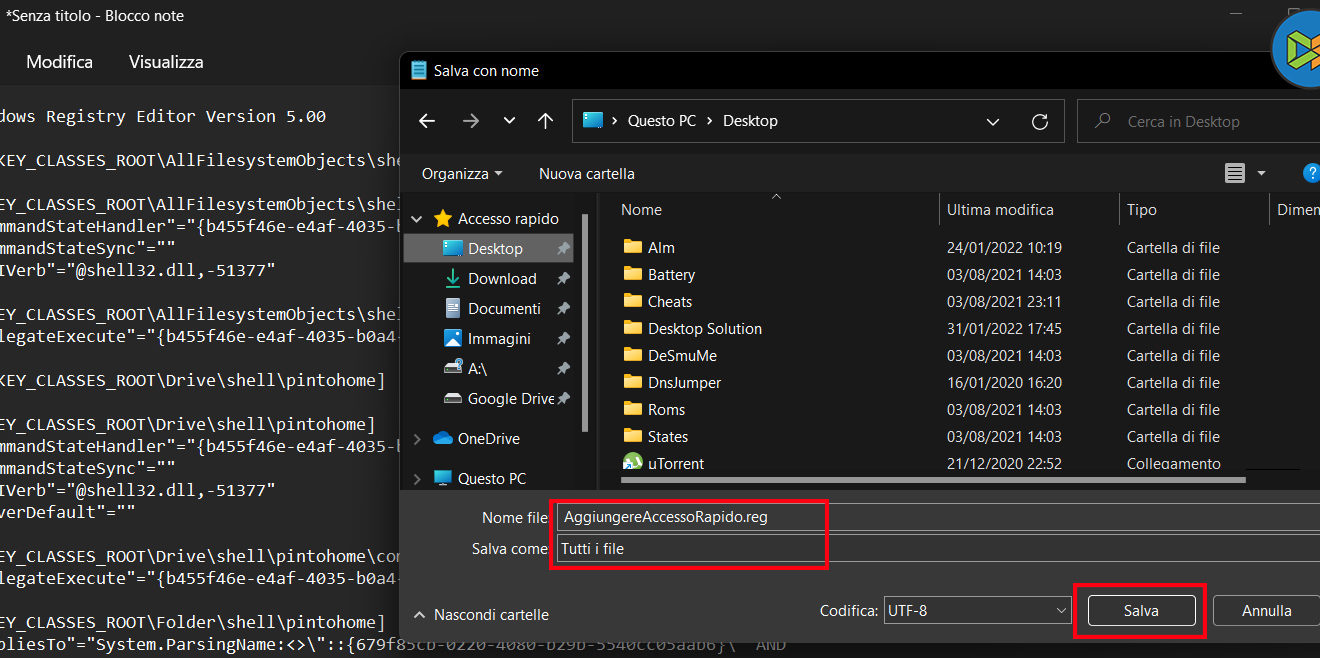Screen dimensions: 1320x658
Task: Toggle Nascondi cartelle to hide folders
Action: tap(481, 614)
